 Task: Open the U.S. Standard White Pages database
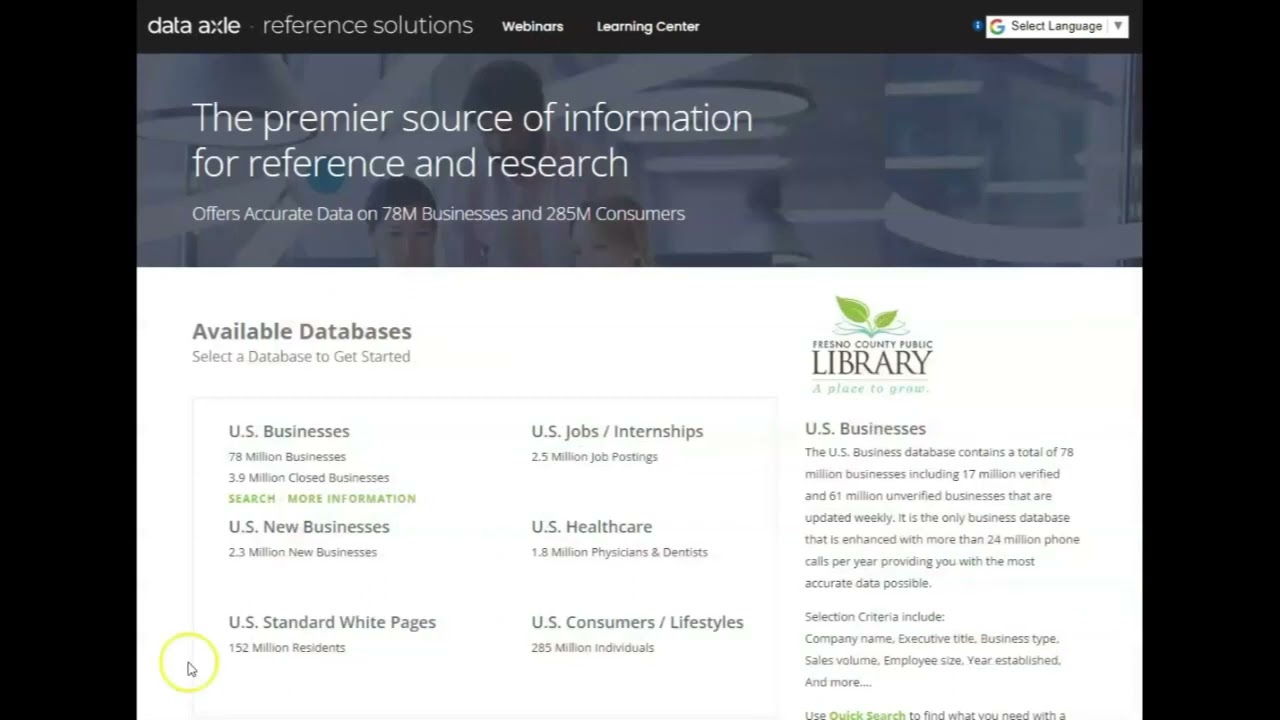click(x=332, y=622)
